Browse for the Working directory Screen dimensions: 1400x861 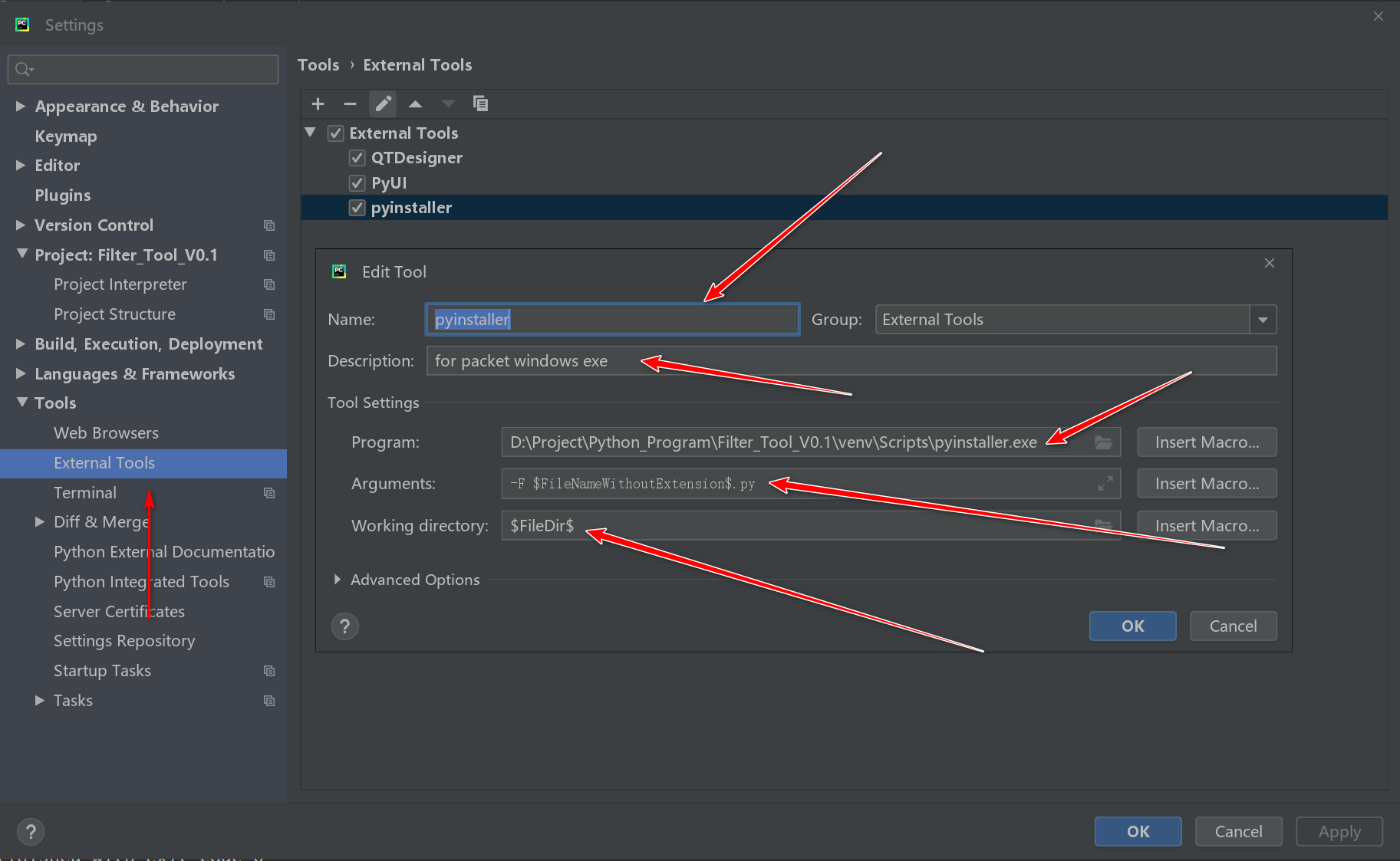coord(1103,525)
